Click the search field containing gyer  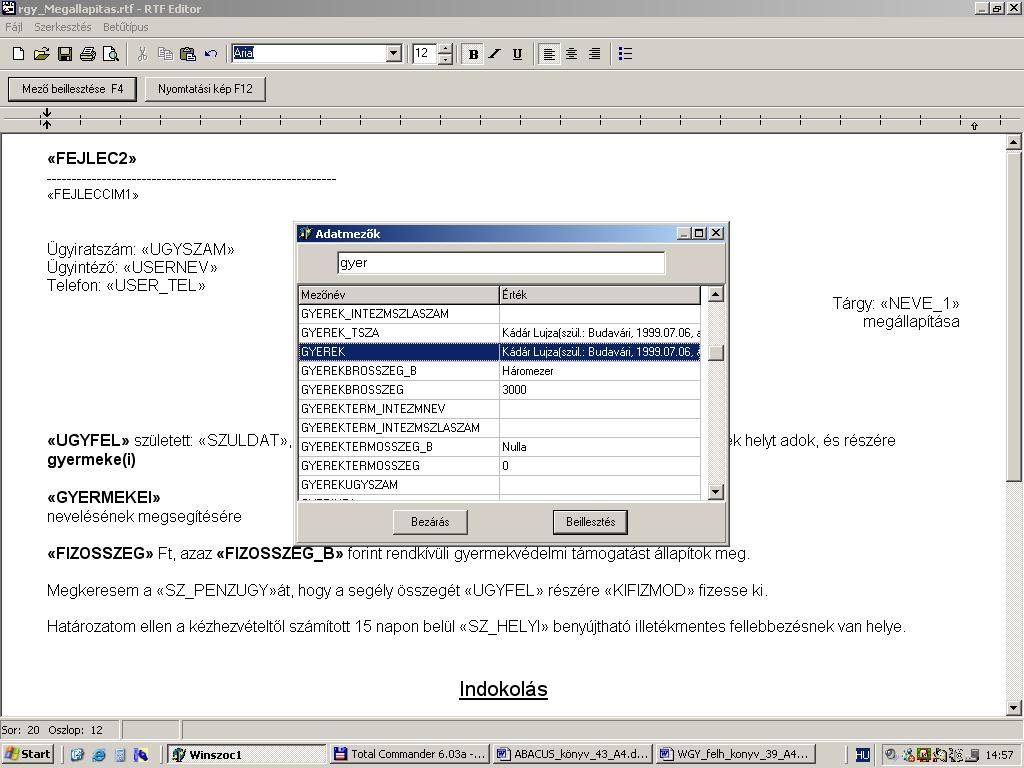point(502,263)
